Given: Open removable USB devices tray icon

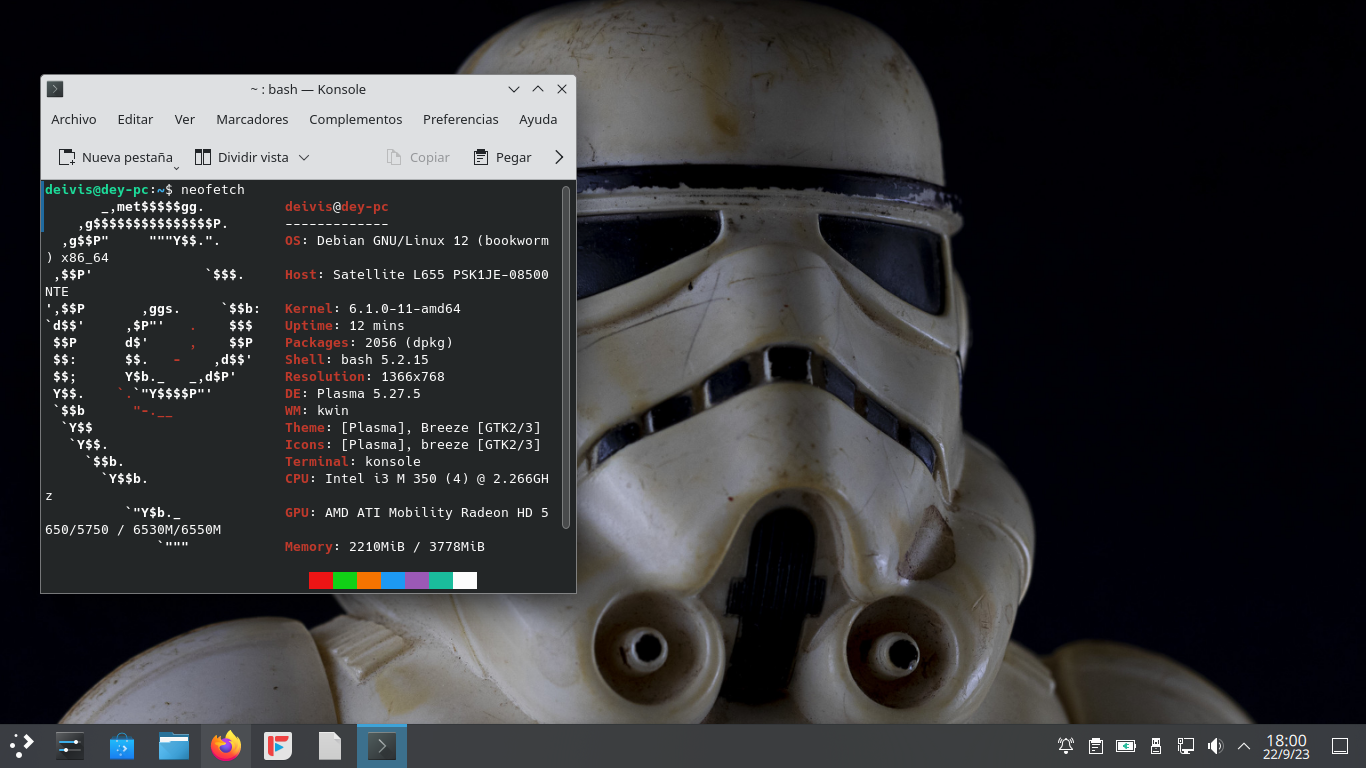Looking at the screenshot, I should 1156,746.
